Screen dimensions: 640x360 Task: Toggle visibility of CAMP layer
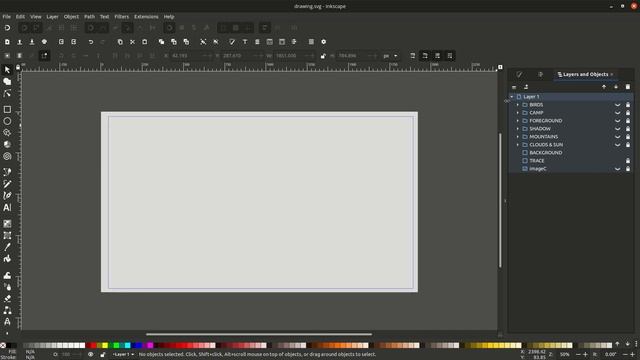[618, 113]
